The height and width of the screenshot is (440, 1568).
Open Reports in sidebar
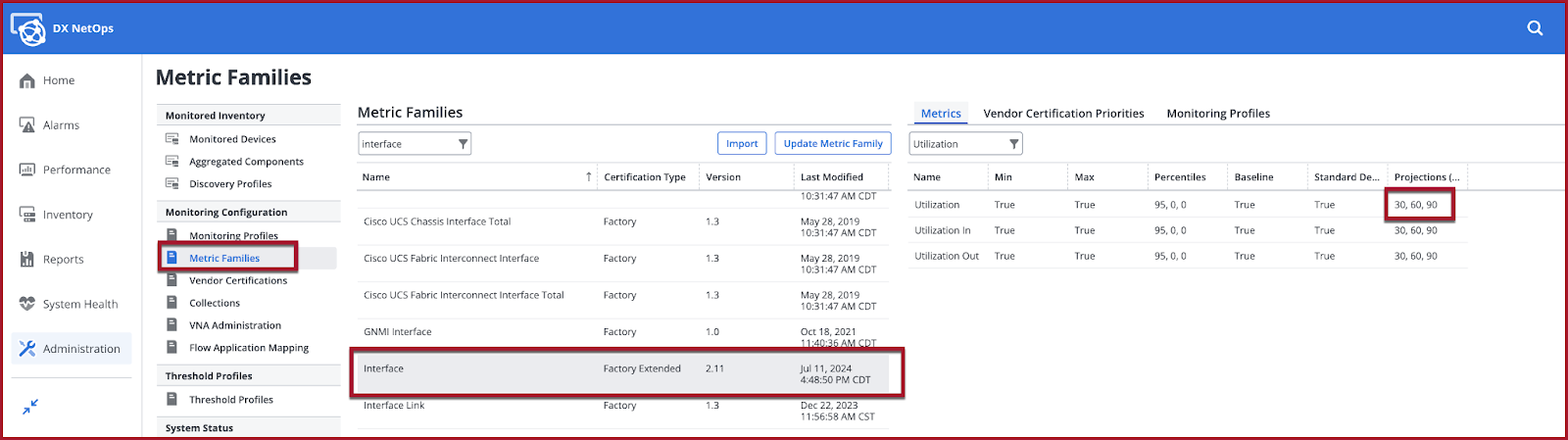click(x=63, y=260)
